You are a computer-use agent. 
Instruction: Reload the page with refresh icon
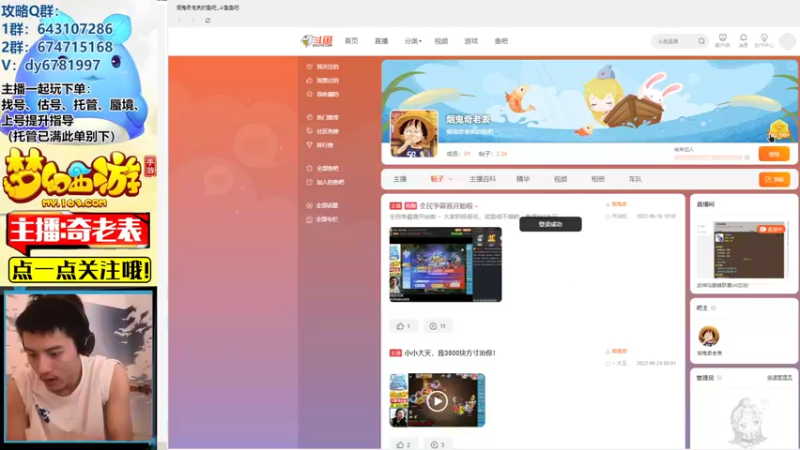click(208, 20)
